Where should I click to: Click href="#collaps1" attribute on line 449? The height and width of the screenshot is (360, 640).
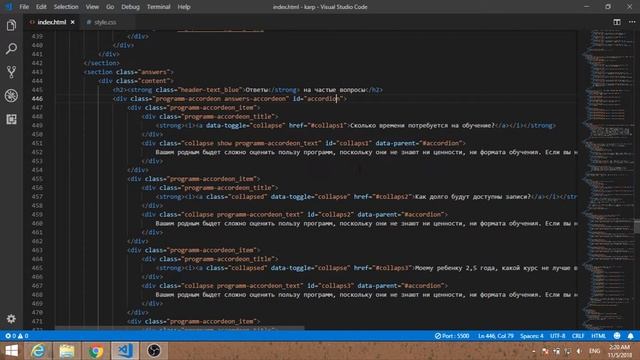pos(318,125)
